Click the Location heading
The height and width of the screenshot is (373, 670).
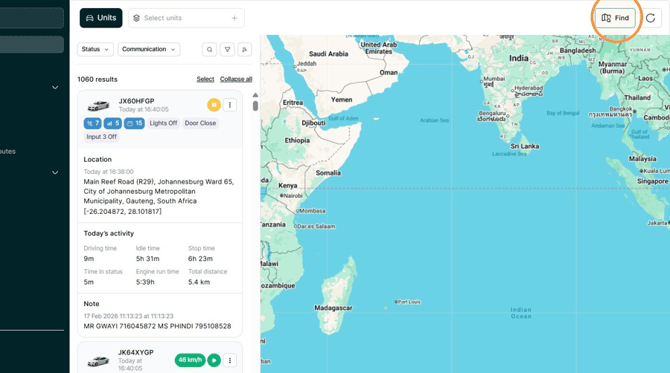[x=97, y=159]
